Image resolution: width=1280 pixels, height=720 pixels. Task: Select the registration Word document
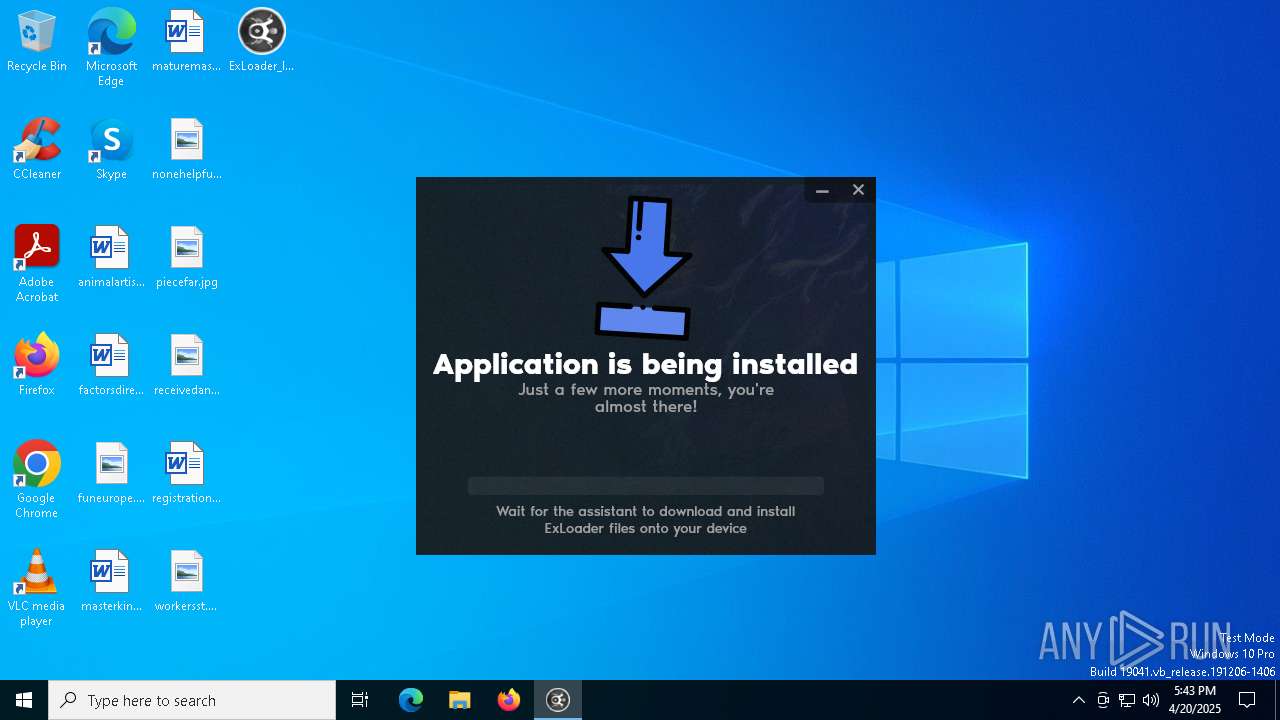coord(186,473)
